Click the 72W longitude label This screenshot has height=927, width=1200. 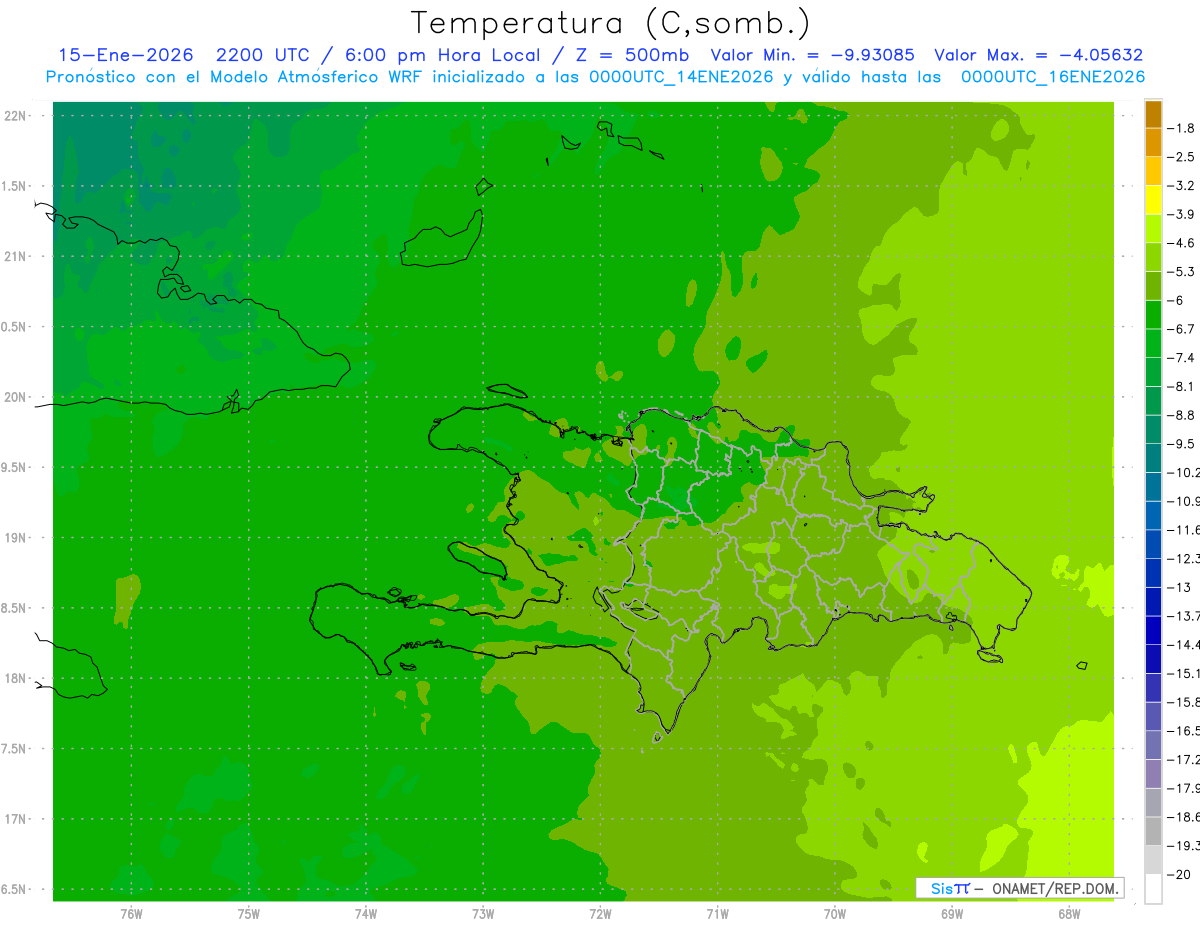click(600, 913)
